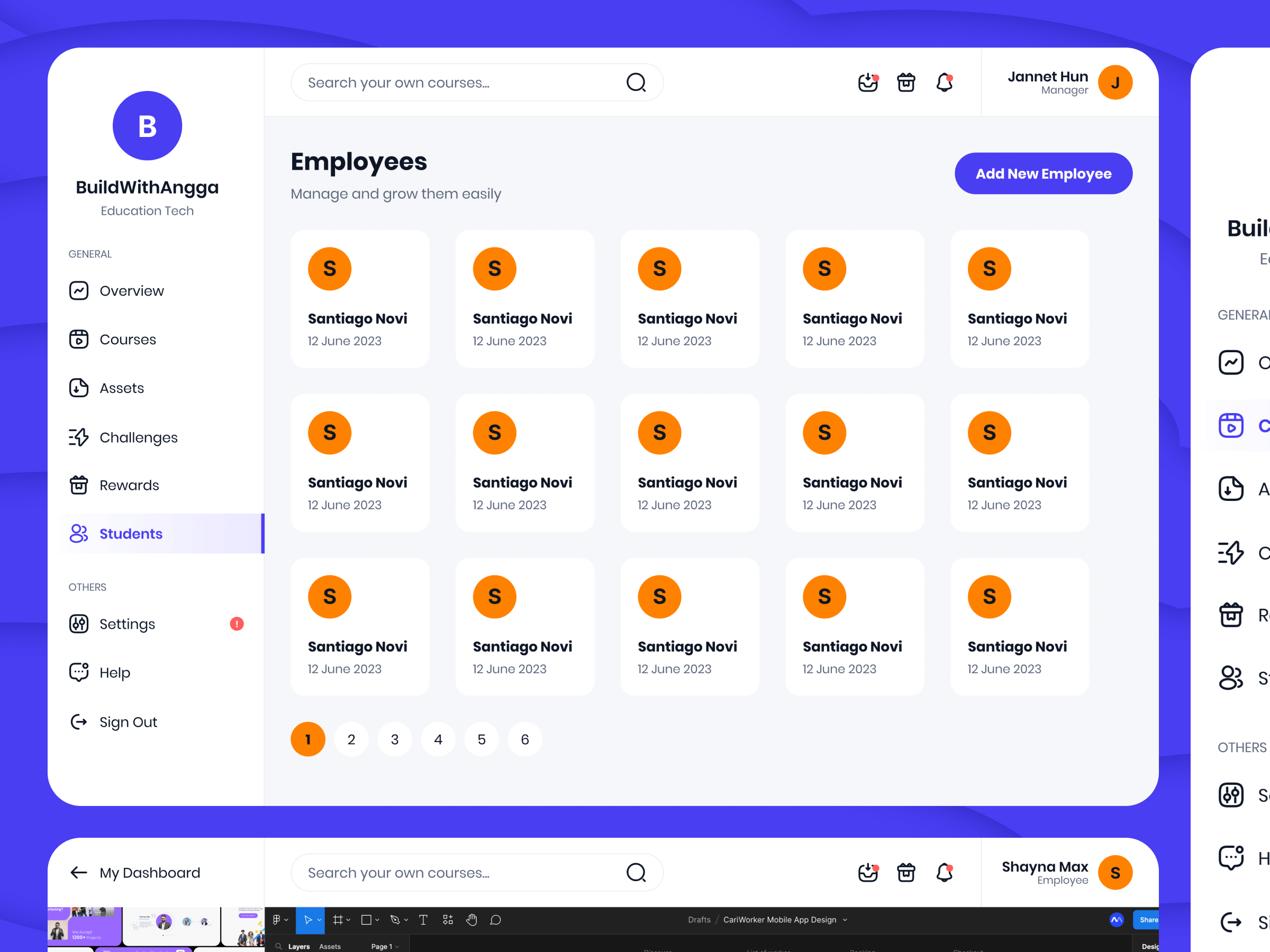The height and width of the screenshot is (952, 1270).
Task: Click the Settings sliders icon
Action: point(79,624)
